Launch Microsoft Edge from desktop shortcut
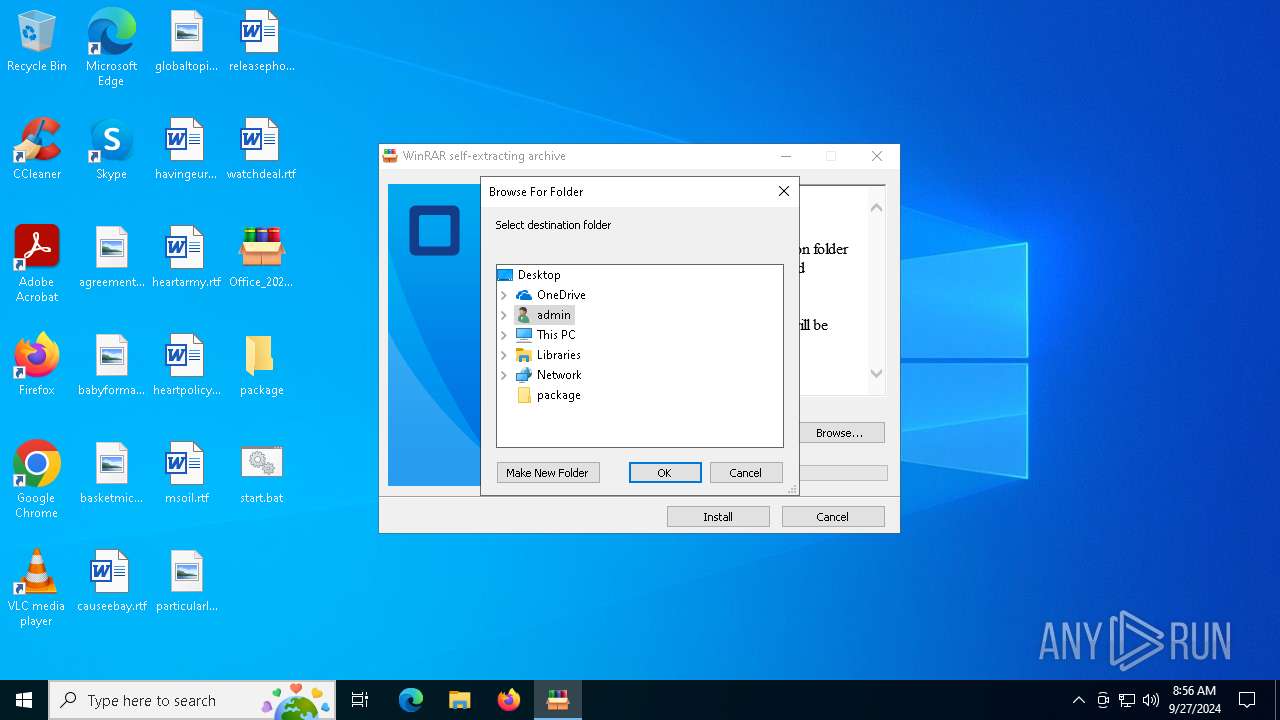Image resolution: width=1280 pixels, height=720 pixels. coord(111,48)
